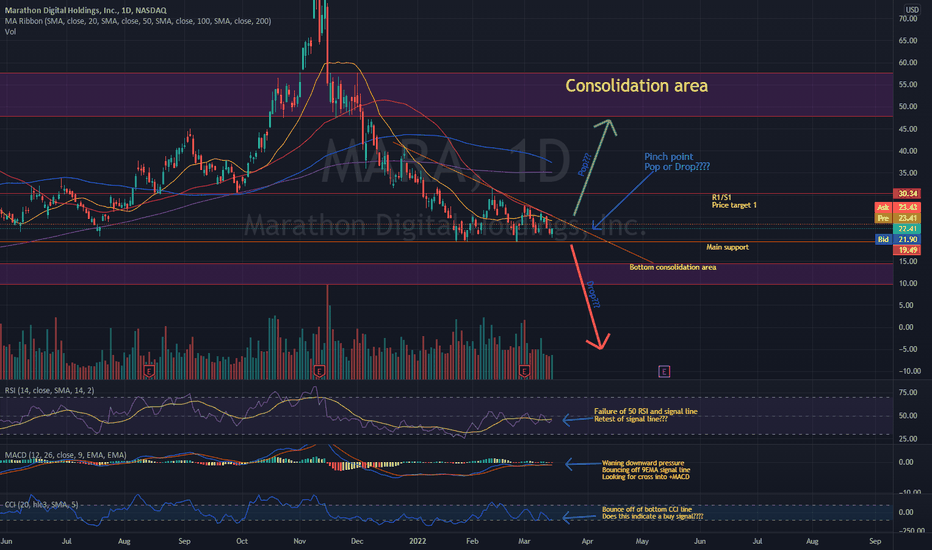Click the Dec label on the time axis
Image resolution: width=932 pixels, height=550 pixels.
click(357, 541)
